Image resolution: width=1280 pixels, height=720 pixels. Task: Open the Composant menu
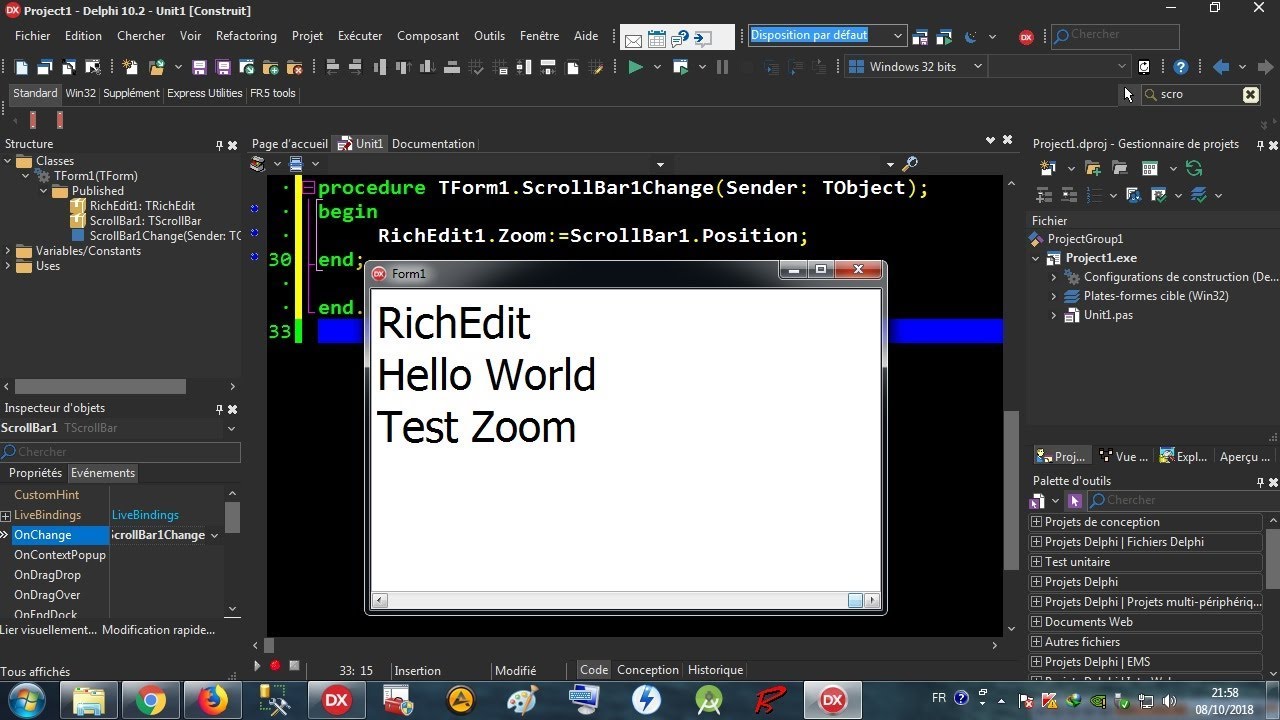(428, 36)
